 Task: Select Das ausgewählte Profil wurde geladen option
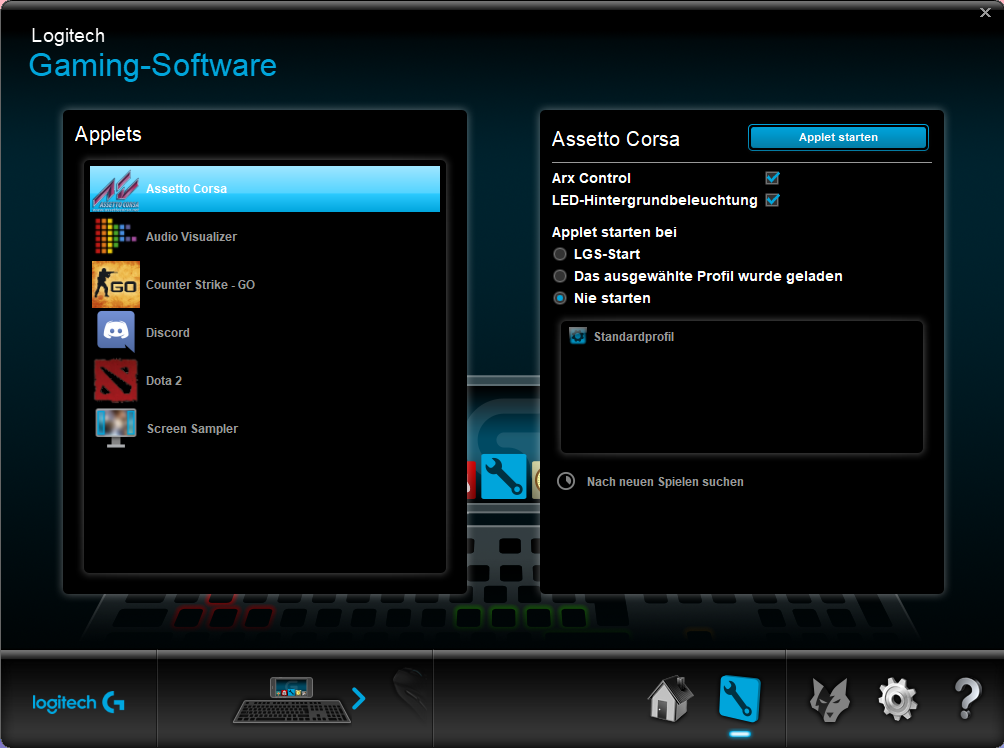[x=560, y=276]
